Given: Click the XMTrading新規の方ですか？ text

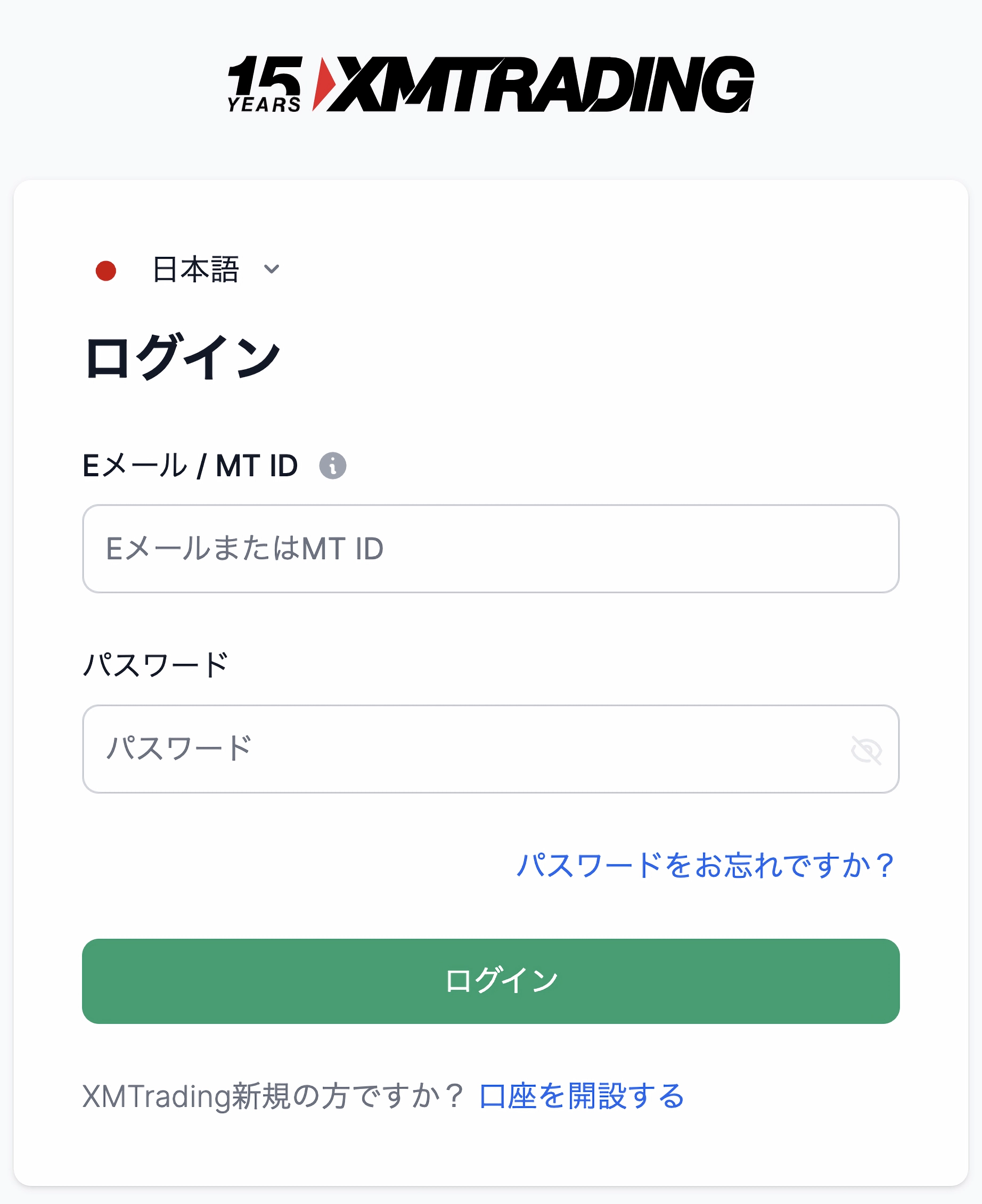Looking at the screenshot, I should pos(273,1096).
